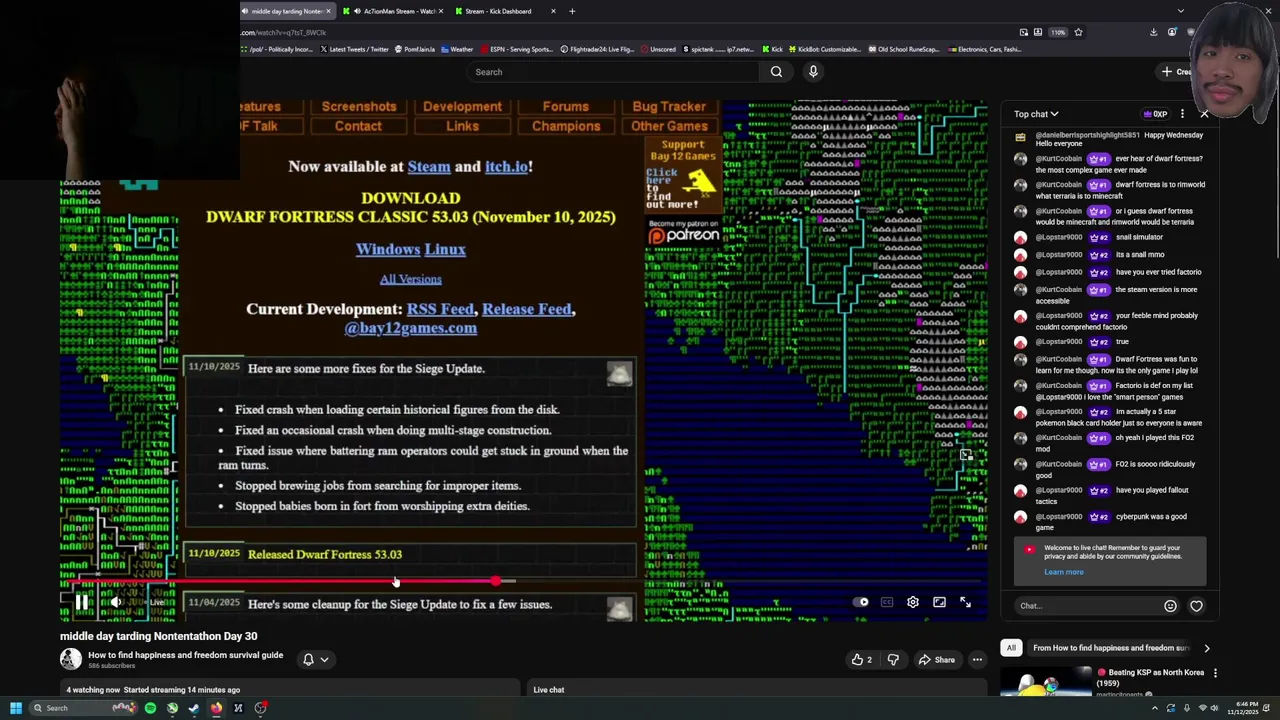Image resolution: width=1280 pixels, height=720 pixels.
Task: Pause the YouTube video playback
Action: coord(82,602)
